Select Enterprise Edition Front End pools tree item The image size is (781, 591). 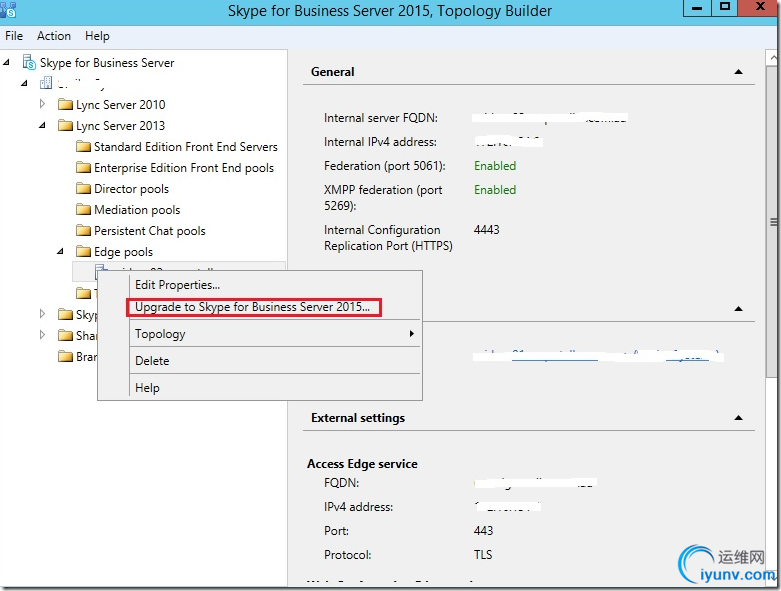pos(184,168)
